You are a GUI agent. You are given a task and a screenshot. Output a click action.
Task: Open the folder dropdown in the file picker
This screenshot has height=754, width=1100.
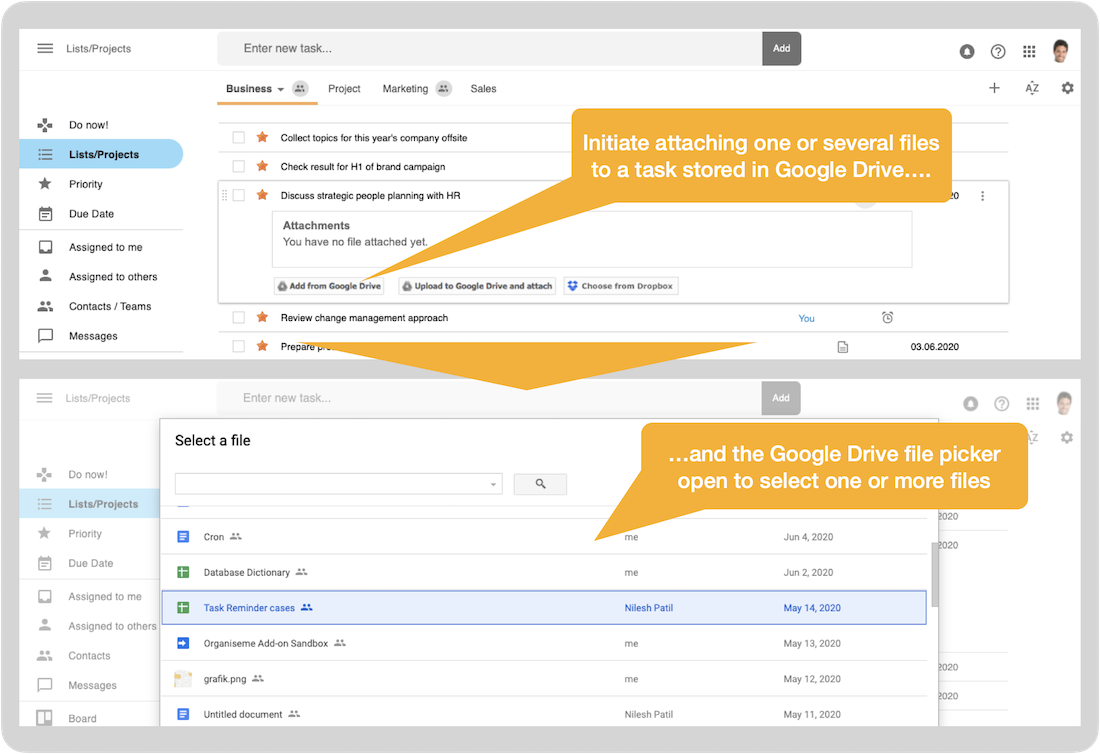tap(492, 483)
